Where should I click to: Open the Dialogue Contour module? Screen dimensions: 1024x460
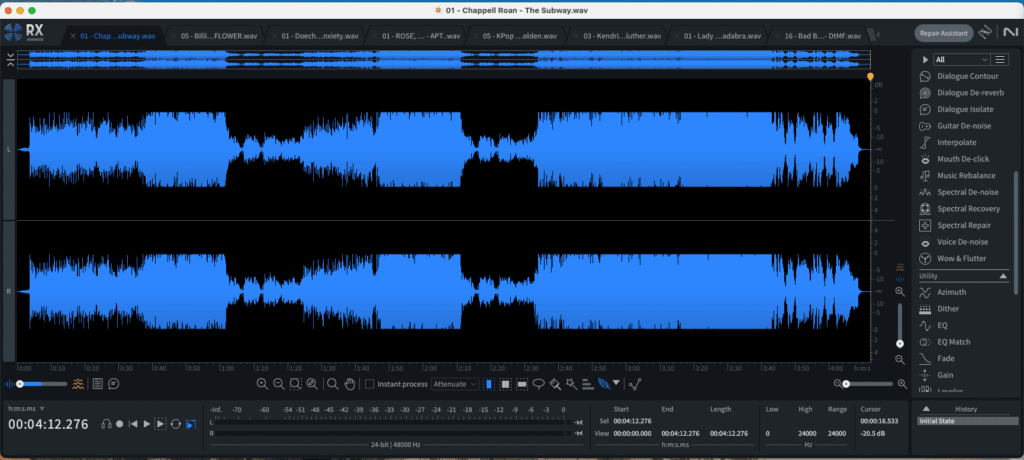click(958, 76)
